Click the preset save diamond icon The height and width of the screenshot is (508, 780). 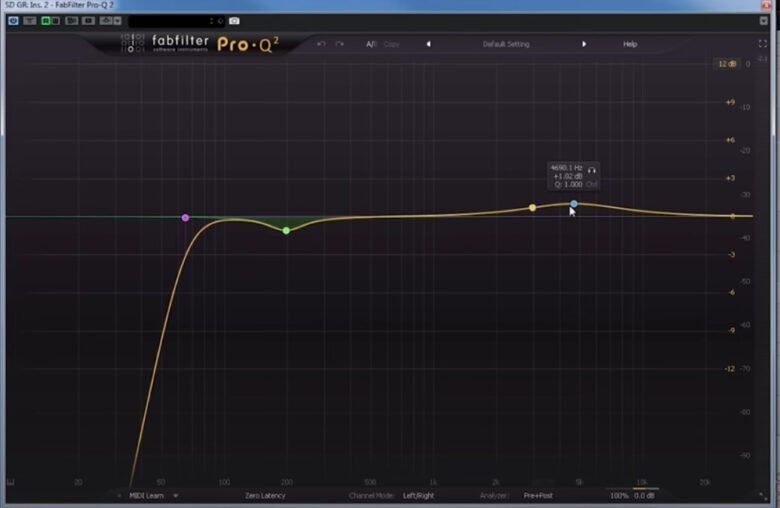105,21
